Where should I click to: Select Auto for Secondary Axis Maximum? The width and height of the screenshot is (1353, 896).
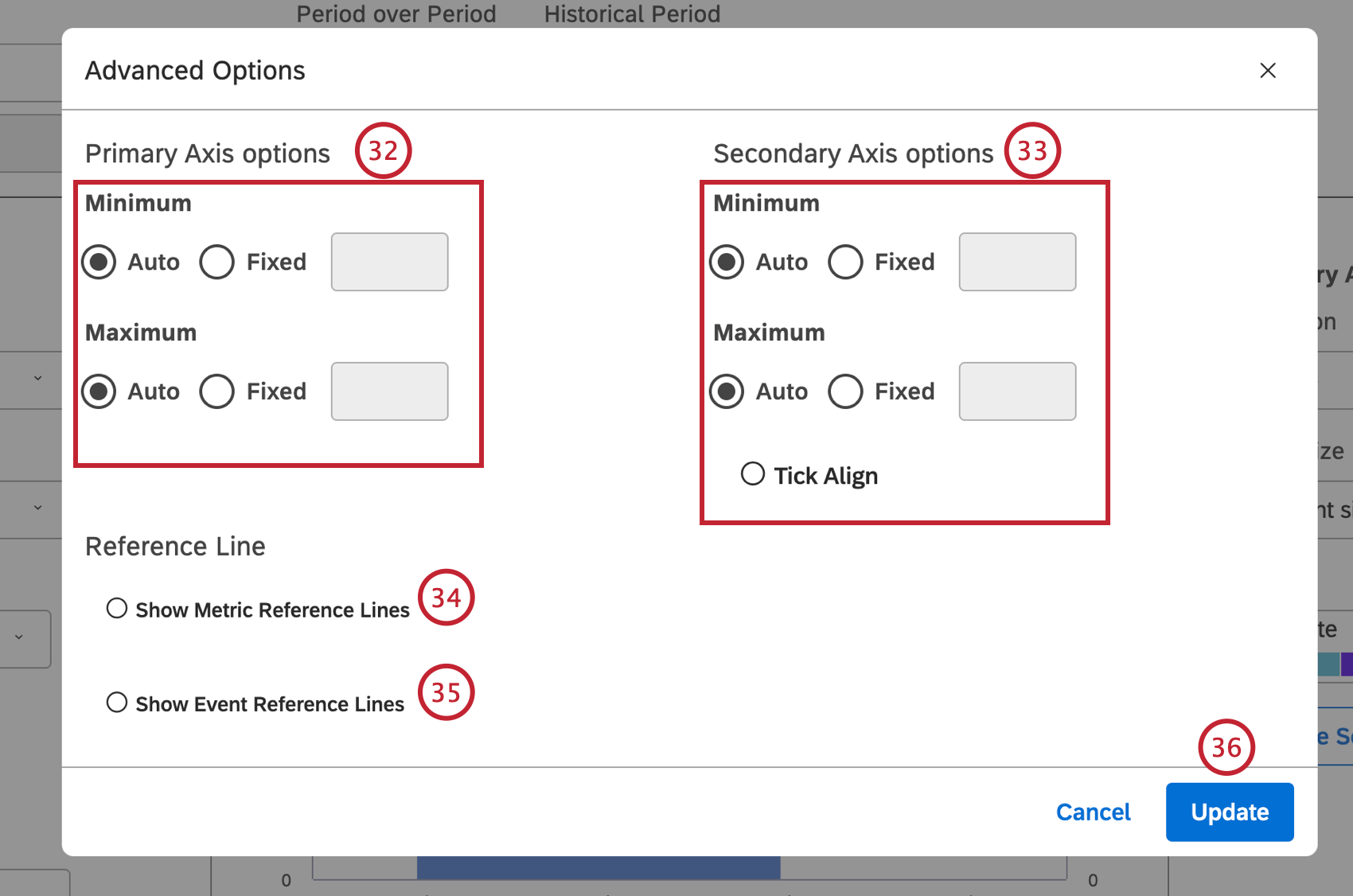tap(727, 392)
